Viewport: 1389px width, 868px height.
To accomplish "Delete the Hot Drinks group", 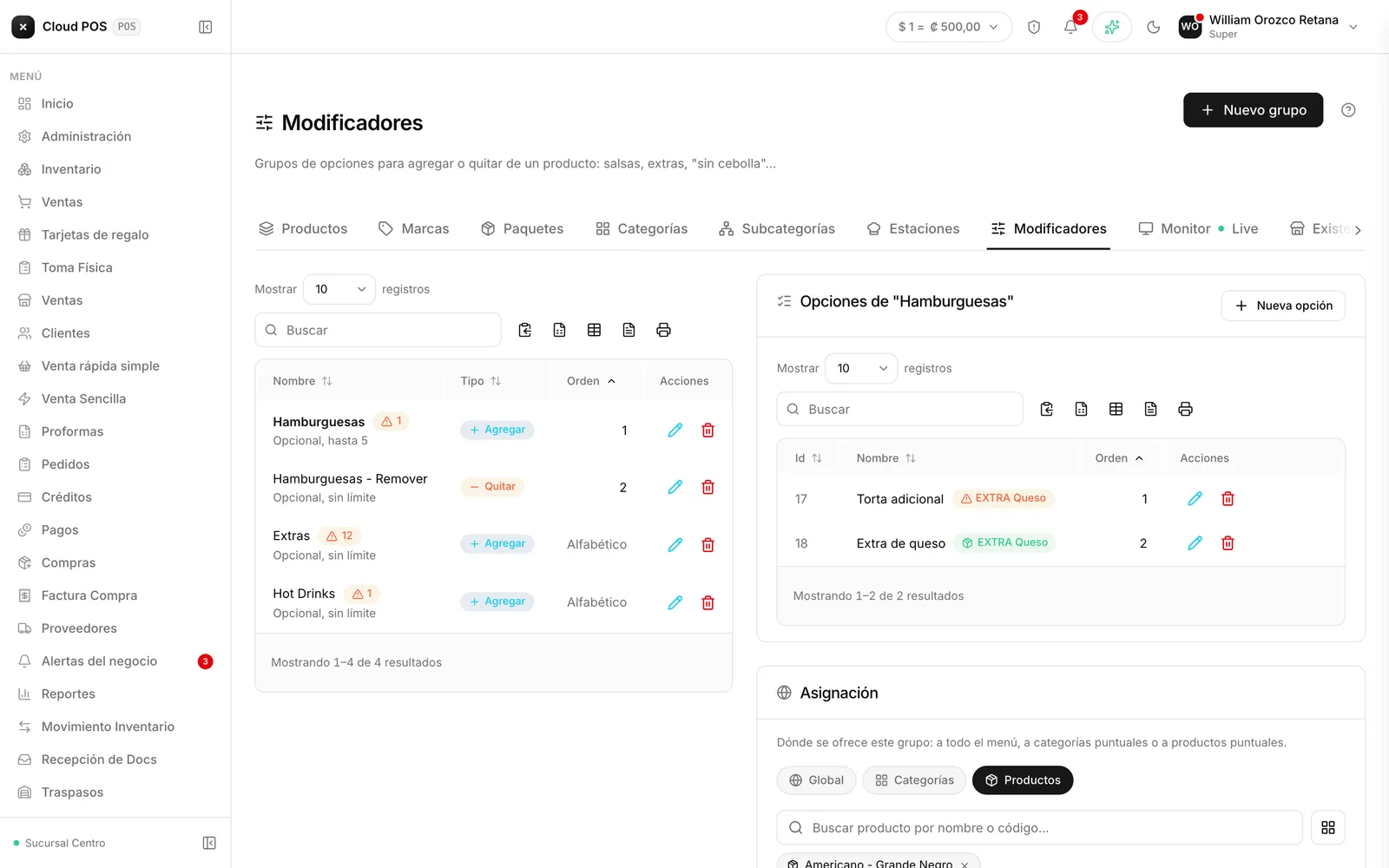I will pyautogui.click(x=708, y=602).
